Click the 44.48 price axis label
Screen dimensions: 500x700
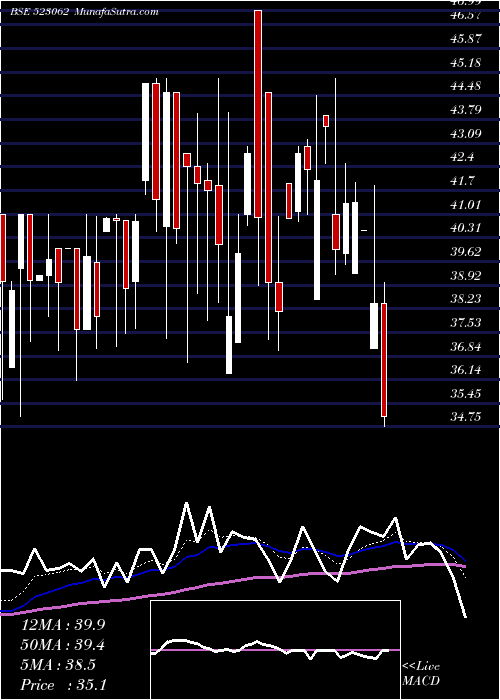[x=466, y=85]
